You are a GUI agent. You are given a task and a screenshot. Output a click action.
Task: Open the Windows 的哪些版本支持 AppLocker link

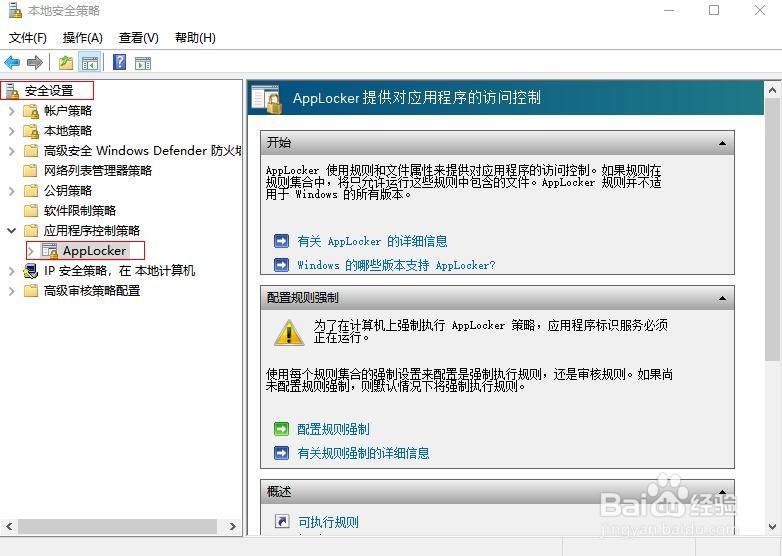pyautogui.click(x=396, y=265)
